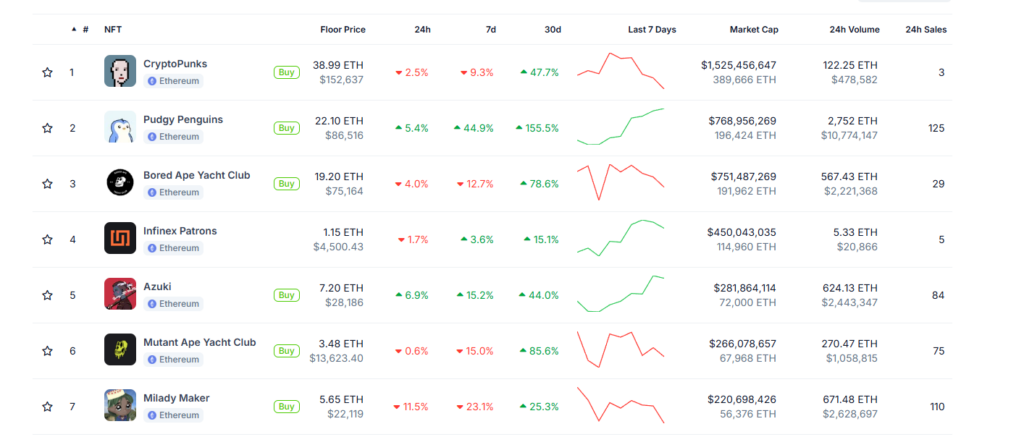1024x437 pixels.
Task: Click the Milady Maker Buy button
Action: [286, 406]
